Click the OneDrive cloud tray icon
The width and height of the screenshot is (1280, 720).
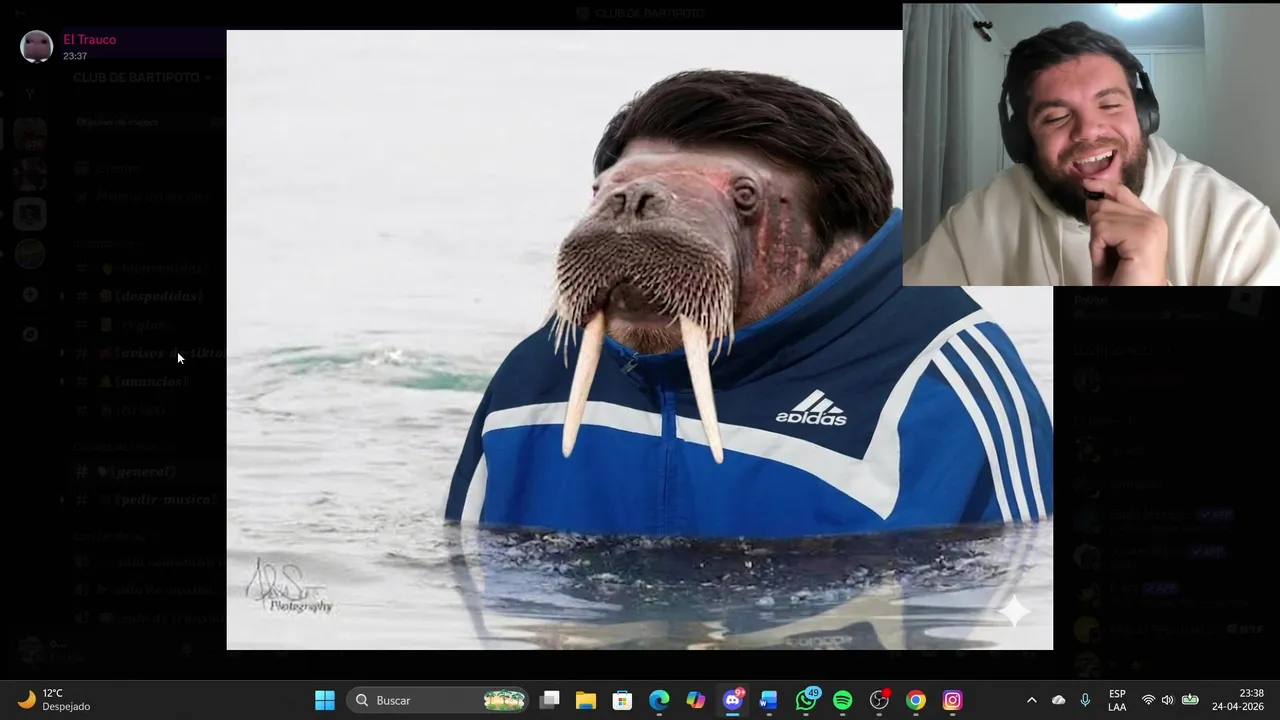[1059, 700]
